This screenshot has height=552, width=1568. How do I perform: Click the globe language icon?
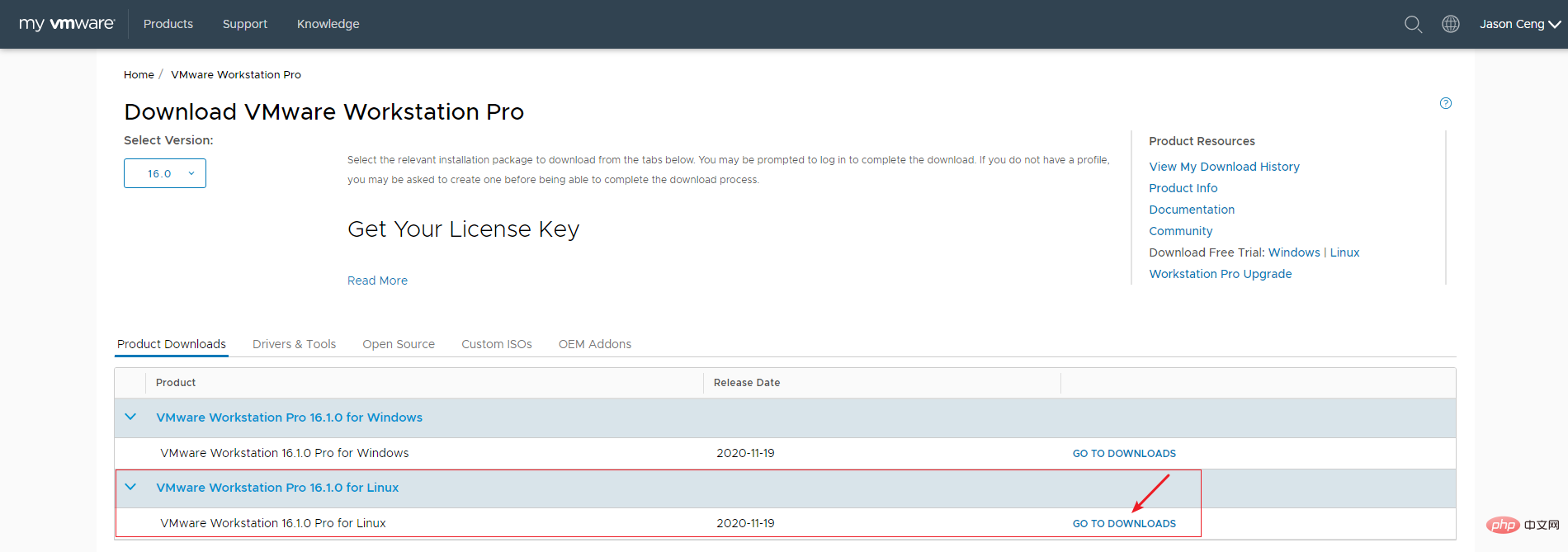click(1451, 24)
